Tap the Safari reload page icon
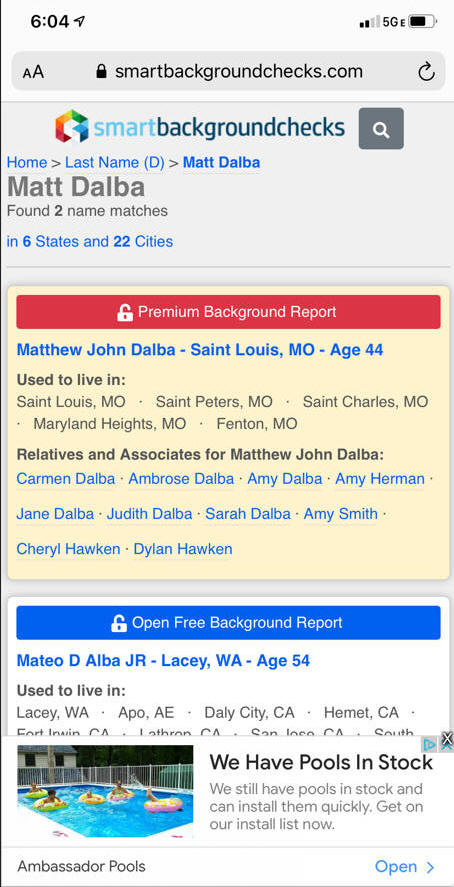This screenshot has height=887, width=454. [426, 72]
